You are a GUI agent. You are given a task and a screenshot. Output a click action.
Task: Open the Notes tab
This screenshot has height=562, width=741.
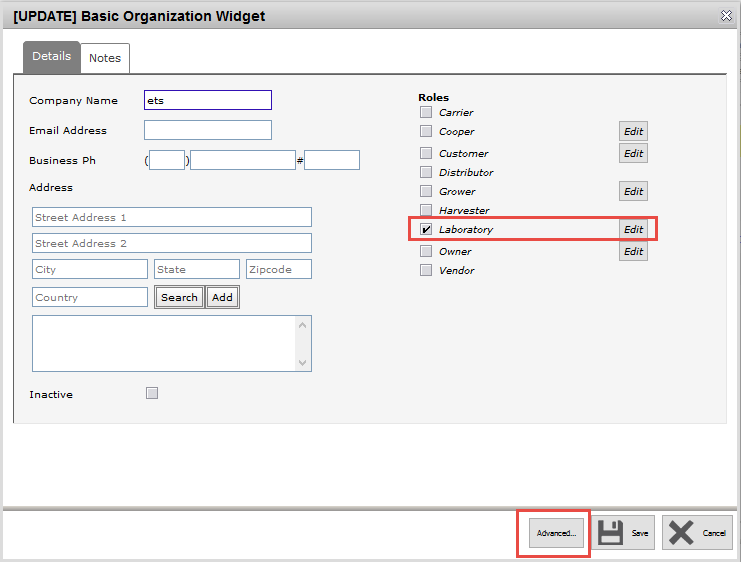coord(105,58)
